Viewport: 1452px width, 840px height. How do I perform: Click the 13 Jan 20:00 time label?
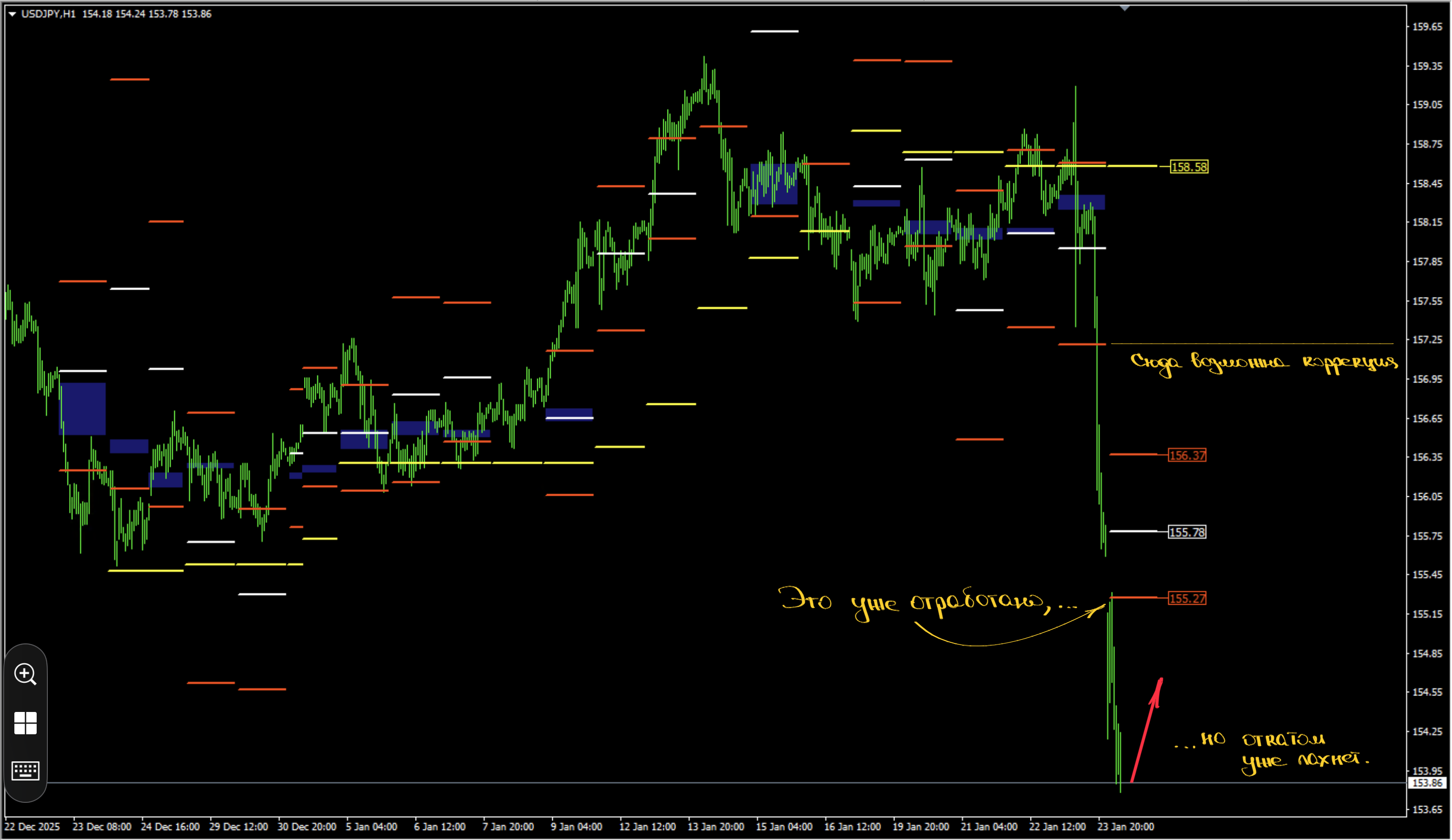tap(715, 826)
